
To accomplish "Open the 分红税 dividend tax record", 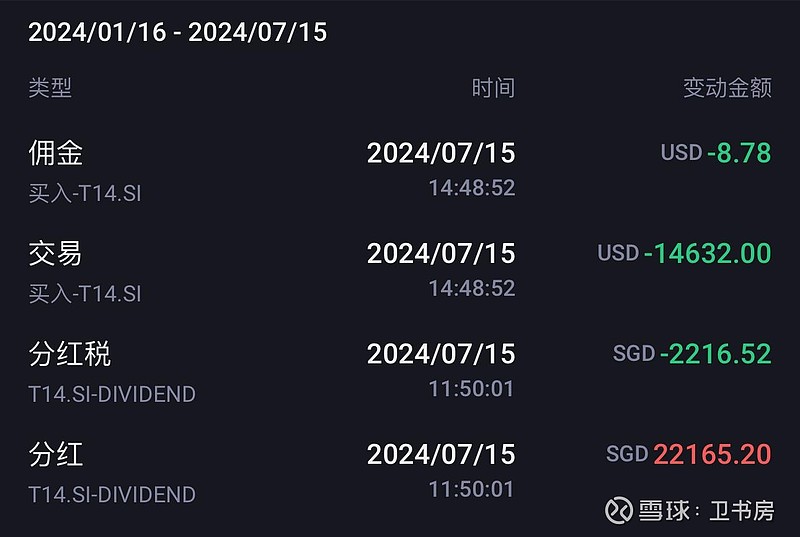I will click(x=400, y=372).
